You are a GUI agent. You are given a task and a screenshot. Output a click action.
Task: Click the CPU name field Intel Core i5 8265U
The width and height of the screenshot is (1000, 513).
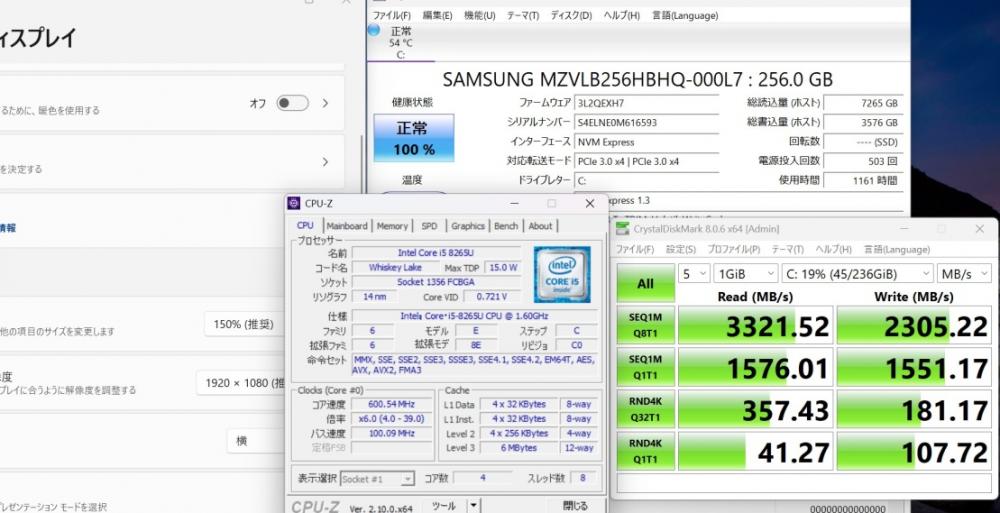(x=436, y=253)
